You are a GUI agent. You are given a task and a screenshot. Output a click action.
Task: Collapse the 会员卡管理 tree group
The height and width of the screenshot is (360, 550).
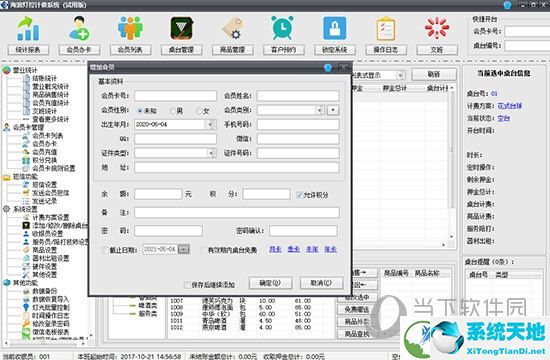point(28,127)
